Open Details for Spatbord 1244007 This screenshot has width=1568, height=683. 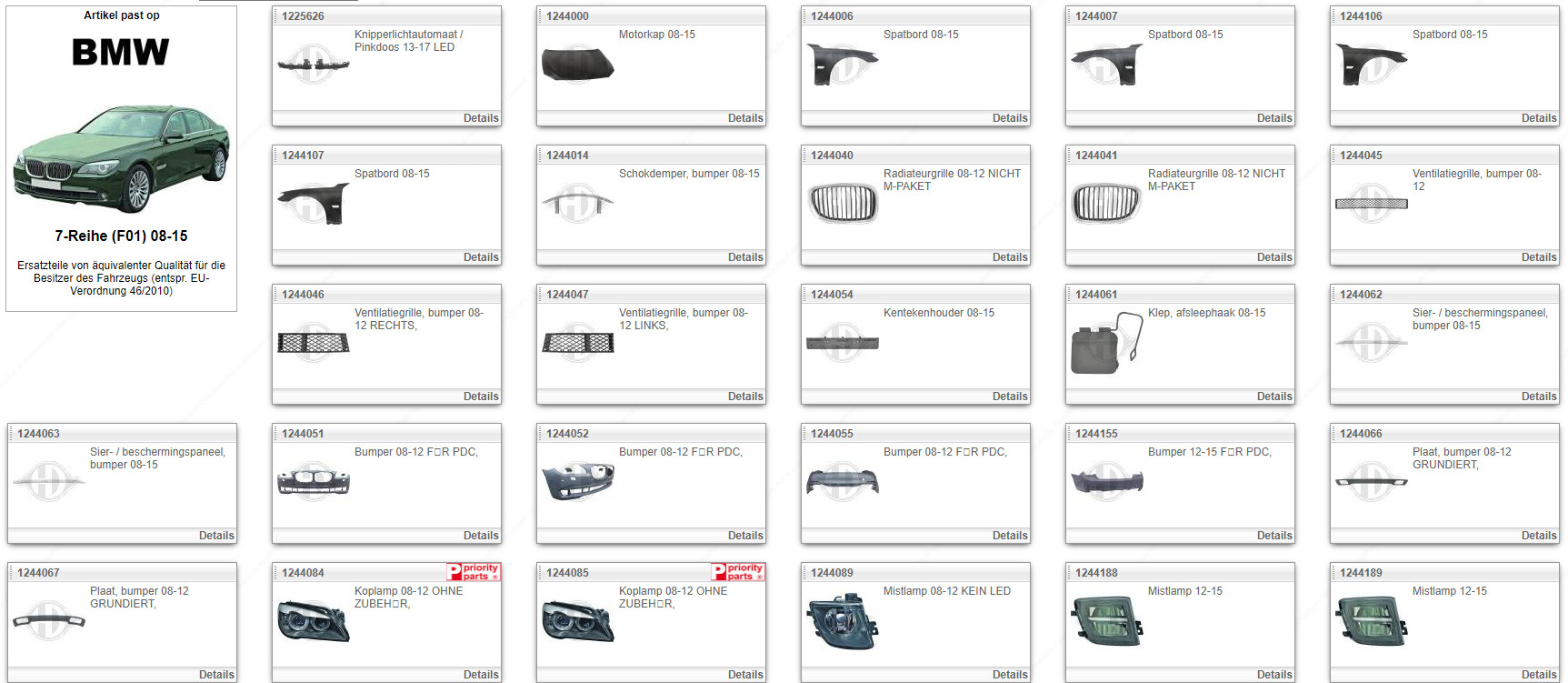[1274, 118]
